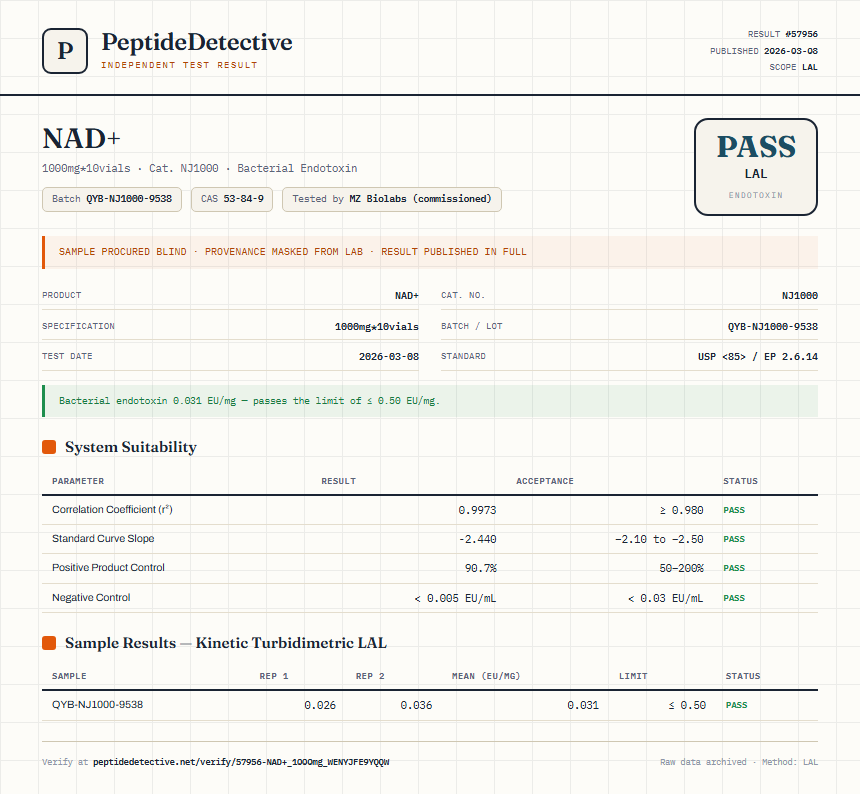Select the mean value 0.031
The width and height of the screenshot is (860, 794).
click(583, 705)
